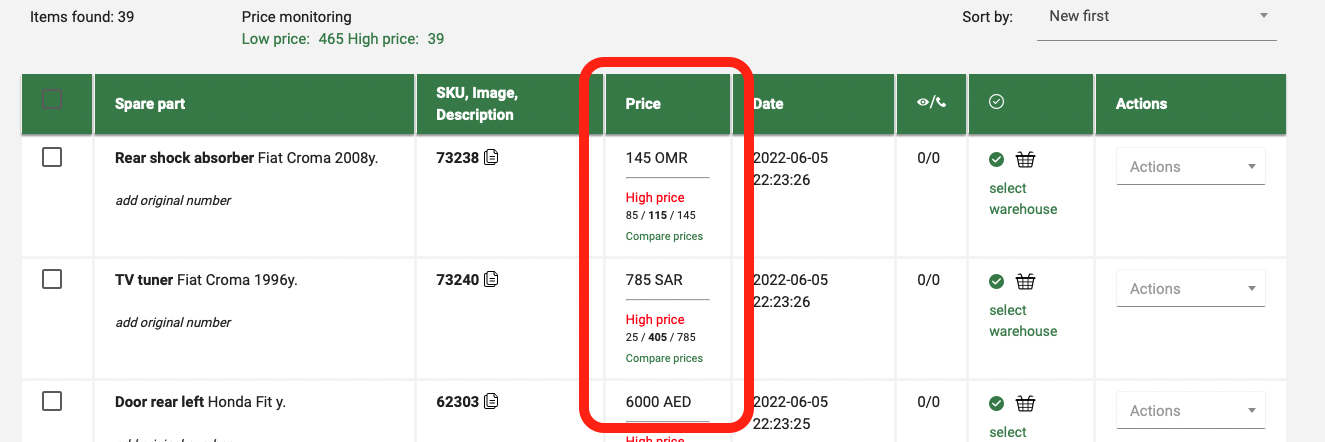Click 'select warehouse' in the TV tuner row
The height and width of the screenshot is (442, 1325).
(x=1022, y=320)
